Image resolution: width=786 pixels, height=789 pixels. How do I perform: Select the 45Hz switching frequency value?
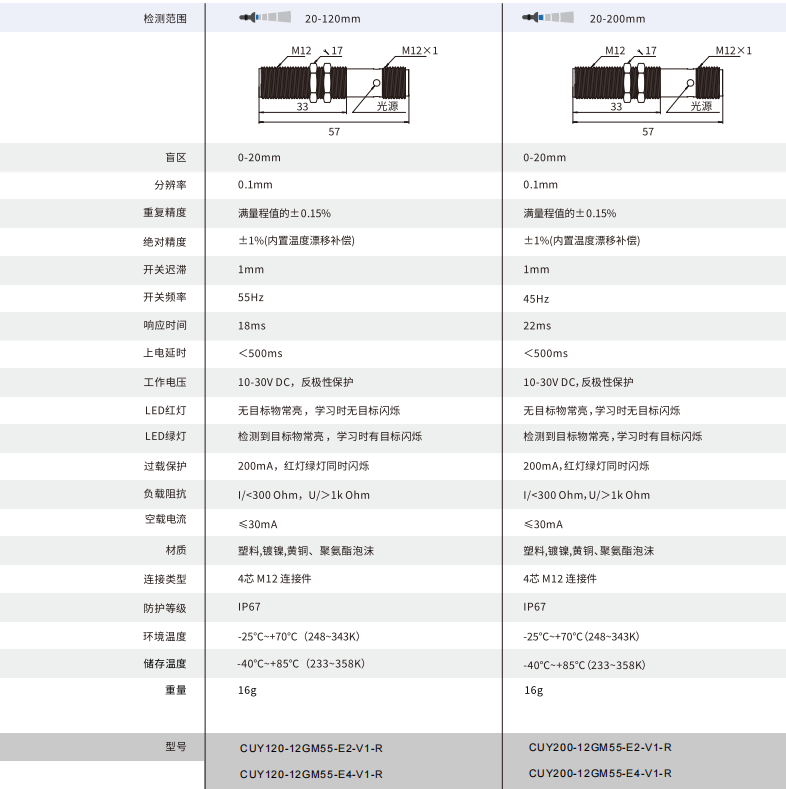[536, 299]
